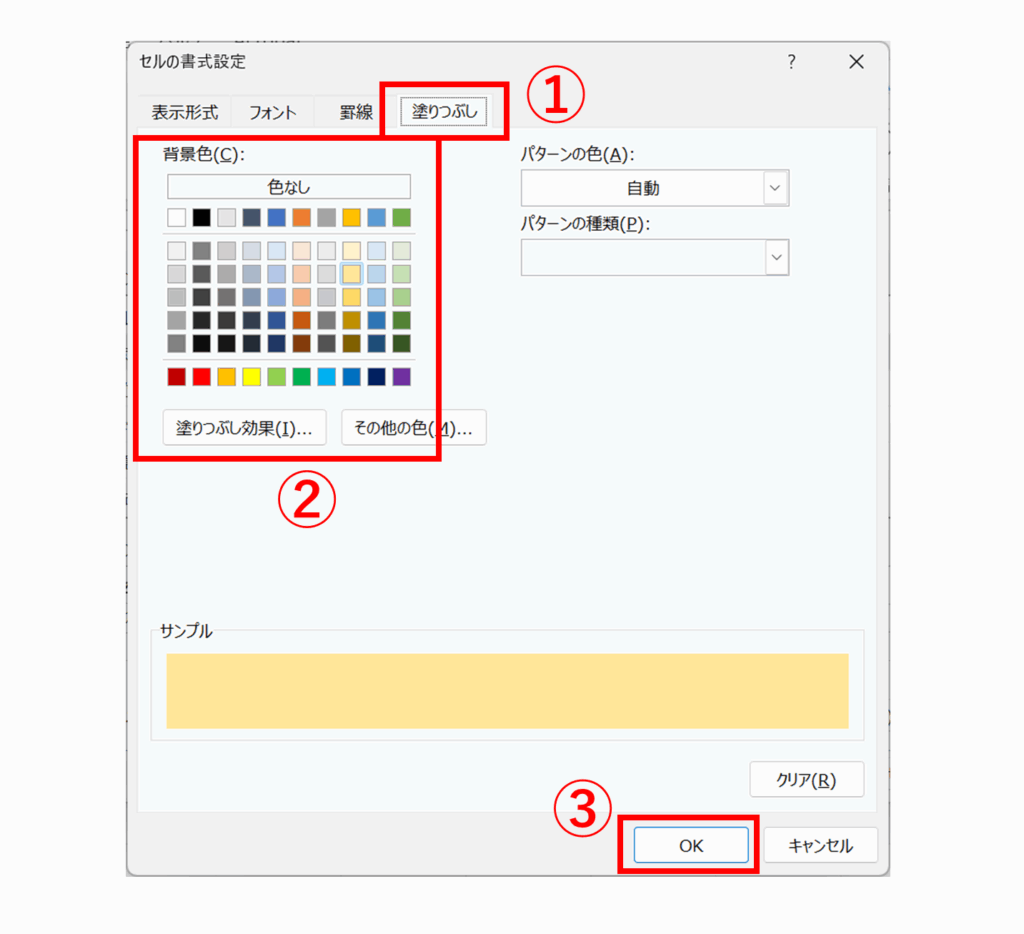Click the キャンセル button
Viewport: 1024px width, 934px height.
(x=820, y=845)
